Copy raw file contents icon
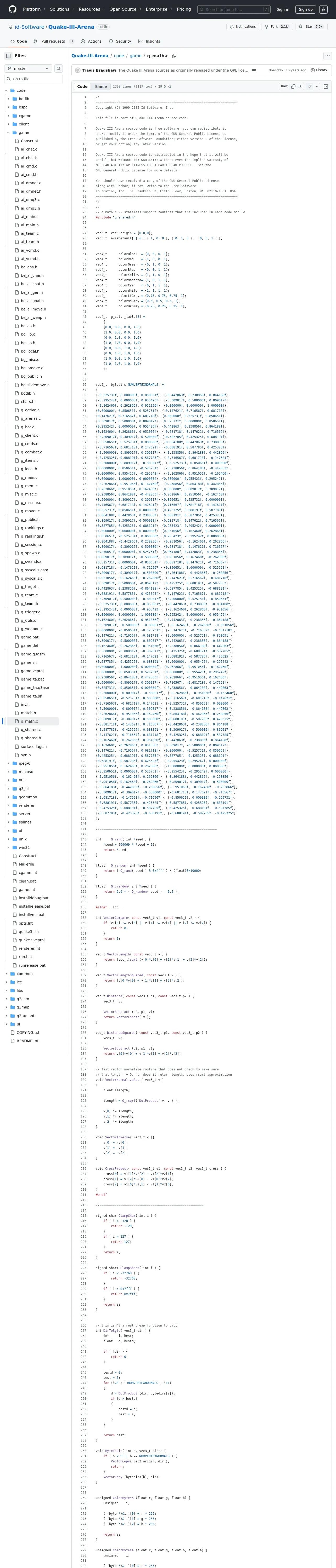Viewport: 336px width, 1568px height. [293, 87]
